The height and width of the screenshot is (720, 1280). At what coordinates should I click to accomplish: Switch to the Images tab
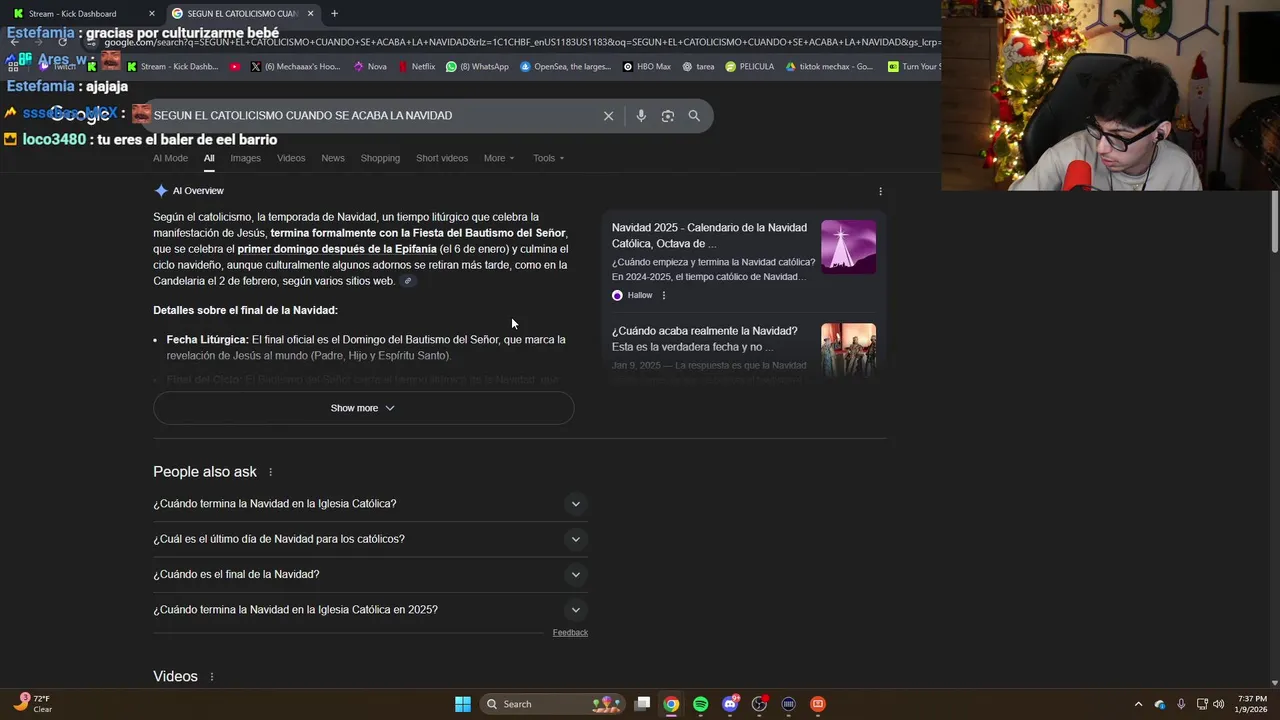pos(245,158)
